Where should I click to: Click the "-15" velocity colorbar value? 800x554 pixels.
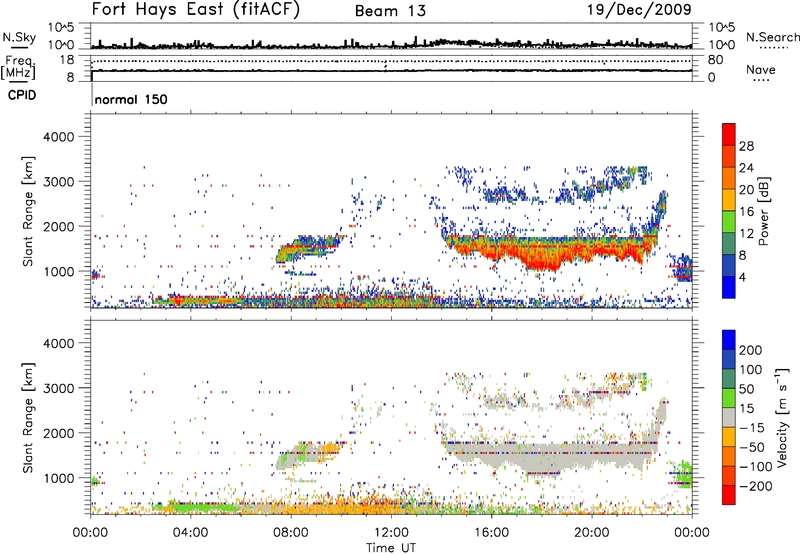(752, 428)
